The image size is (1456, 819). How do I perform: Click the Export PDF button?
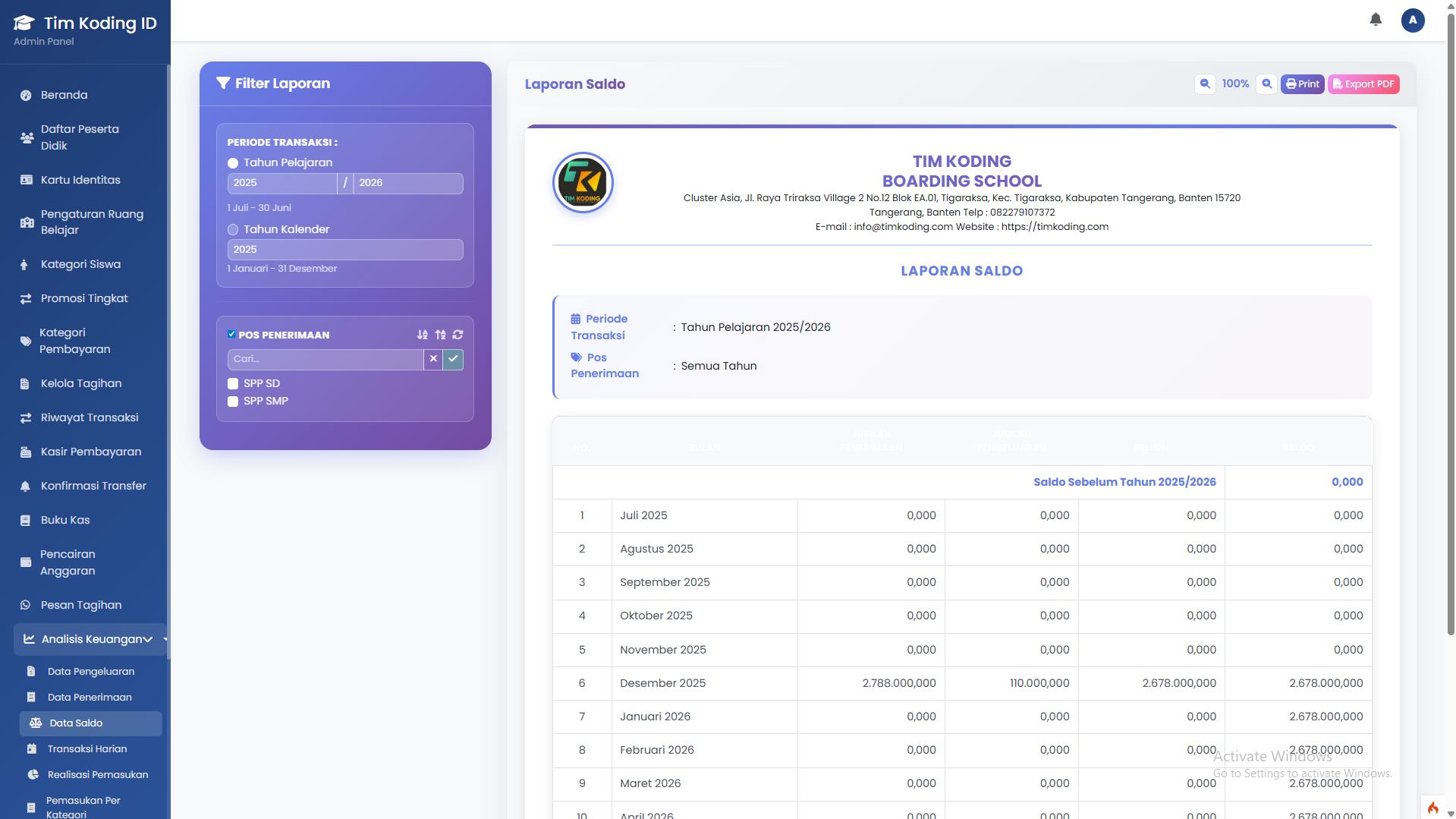(x=1363, y=83)
